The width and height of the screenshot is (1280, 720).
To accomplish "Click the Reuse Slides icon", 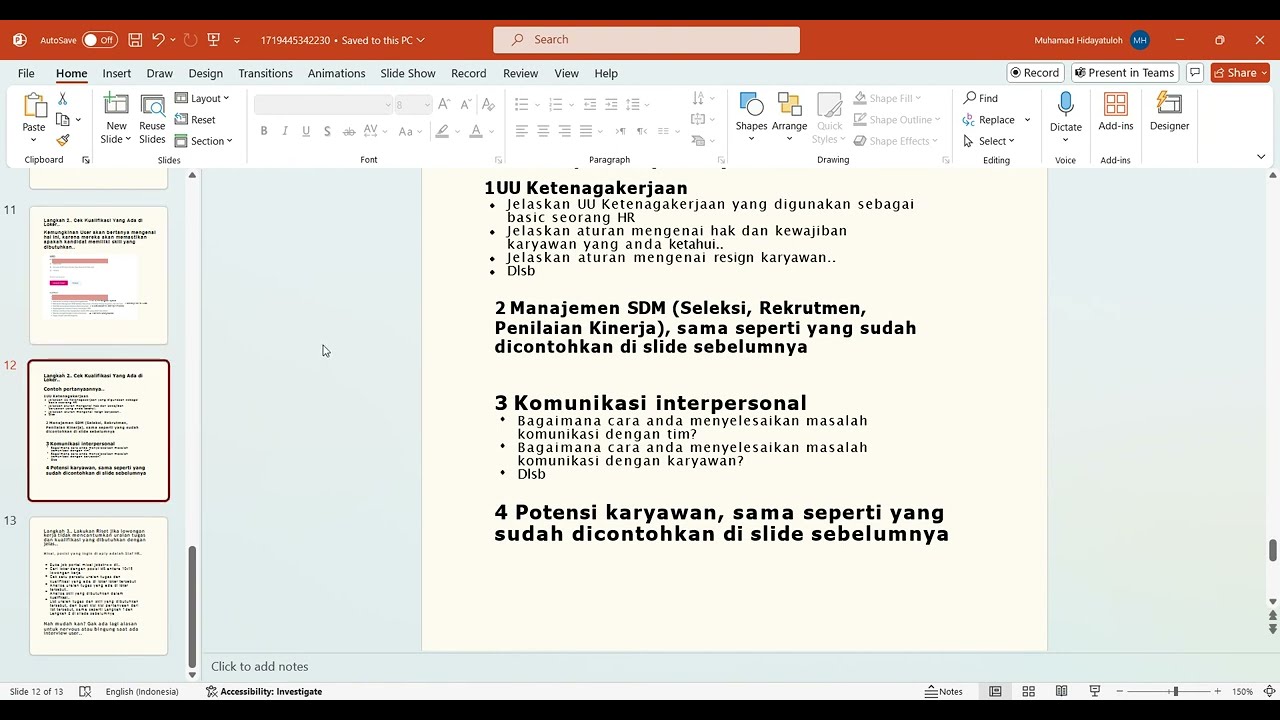I will click(x=152, y=106).
